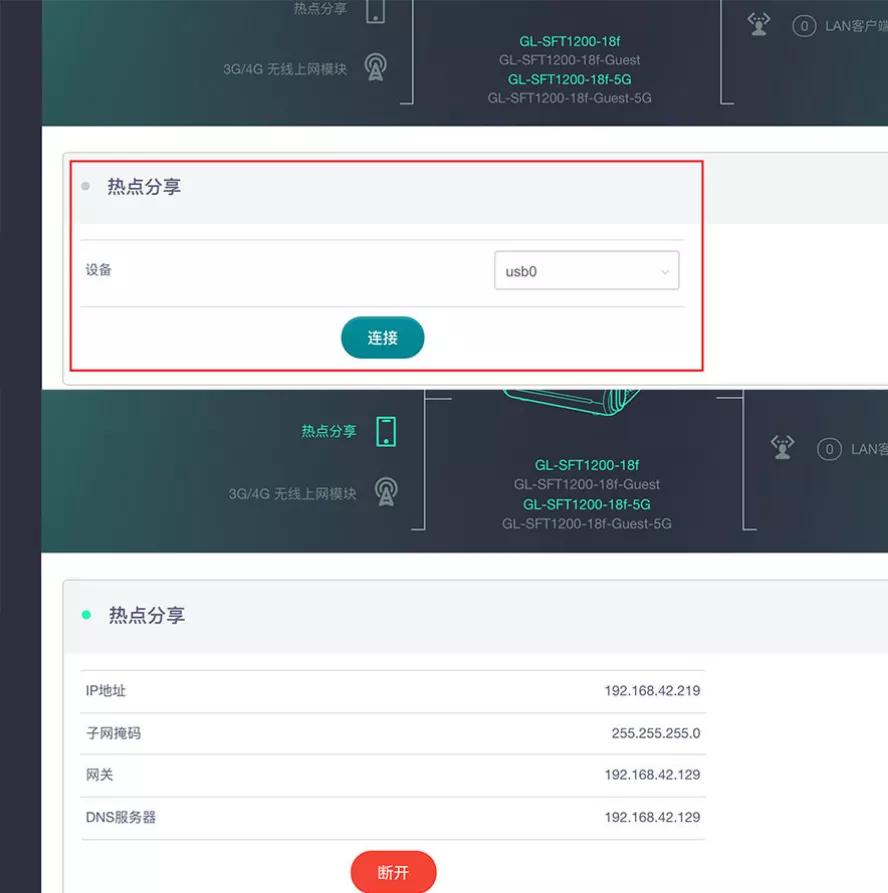Click the lower 3G/4G modem antenna icon

tap(386, 490)
